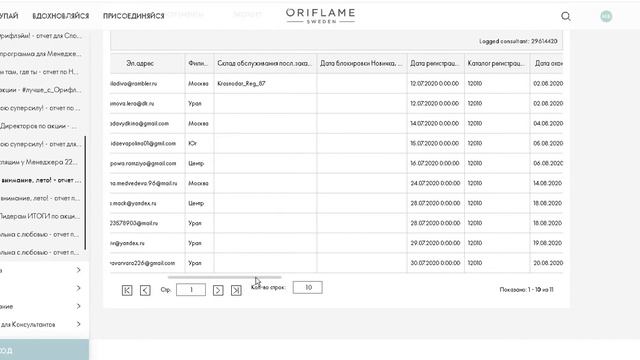This screenshot has height=360, width=640.
Task: Click the 'Показано: 1 - 10 из 11' counter
Action: [527, 290]
